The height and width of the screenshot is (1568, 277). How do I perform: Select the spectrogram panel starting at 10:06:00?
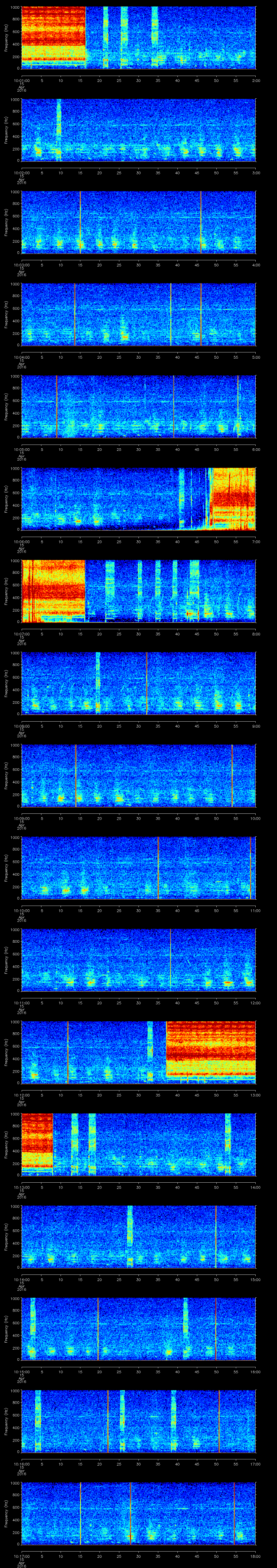(138, 499)
